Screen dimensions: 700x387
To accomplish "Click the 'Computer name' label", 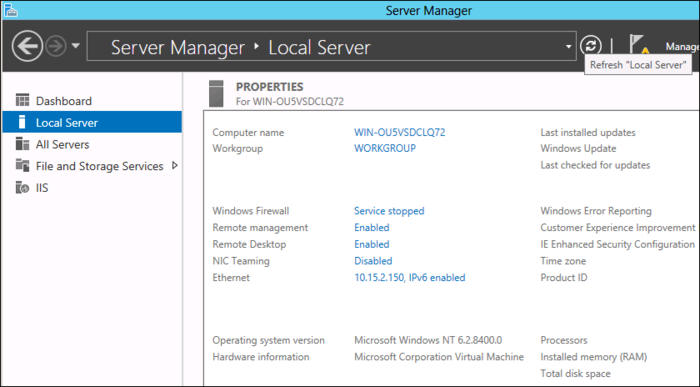I will pyautogui.click(x=248, y=133).
